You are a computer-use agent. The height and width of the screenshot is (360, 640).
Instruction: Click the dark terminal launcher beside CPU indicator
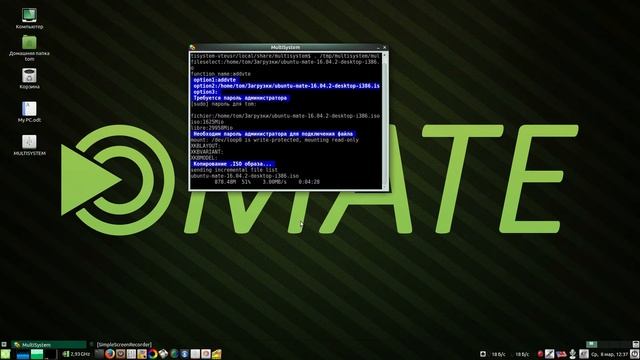click(x=99, y=354)
